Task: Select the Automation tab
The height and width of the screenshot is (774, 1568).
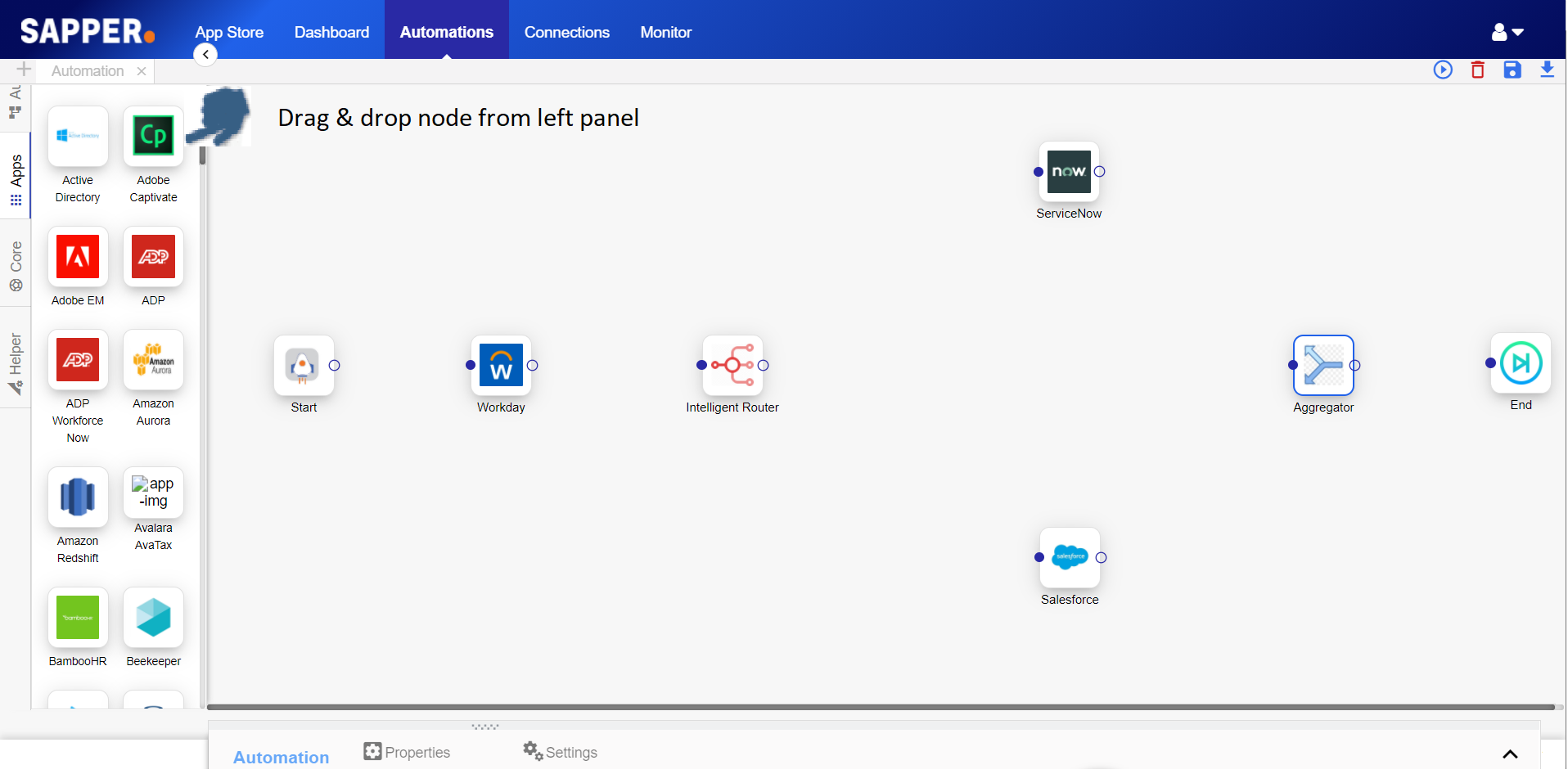Action: 88,71
